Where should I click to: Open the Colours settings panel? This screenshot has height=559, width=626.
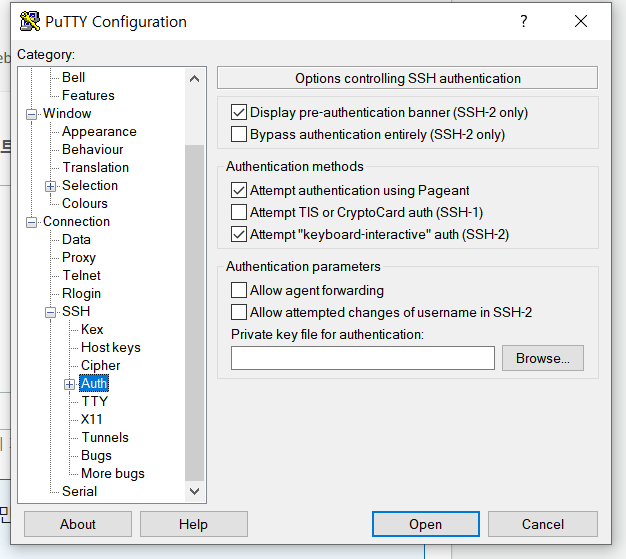pos(85,203)
